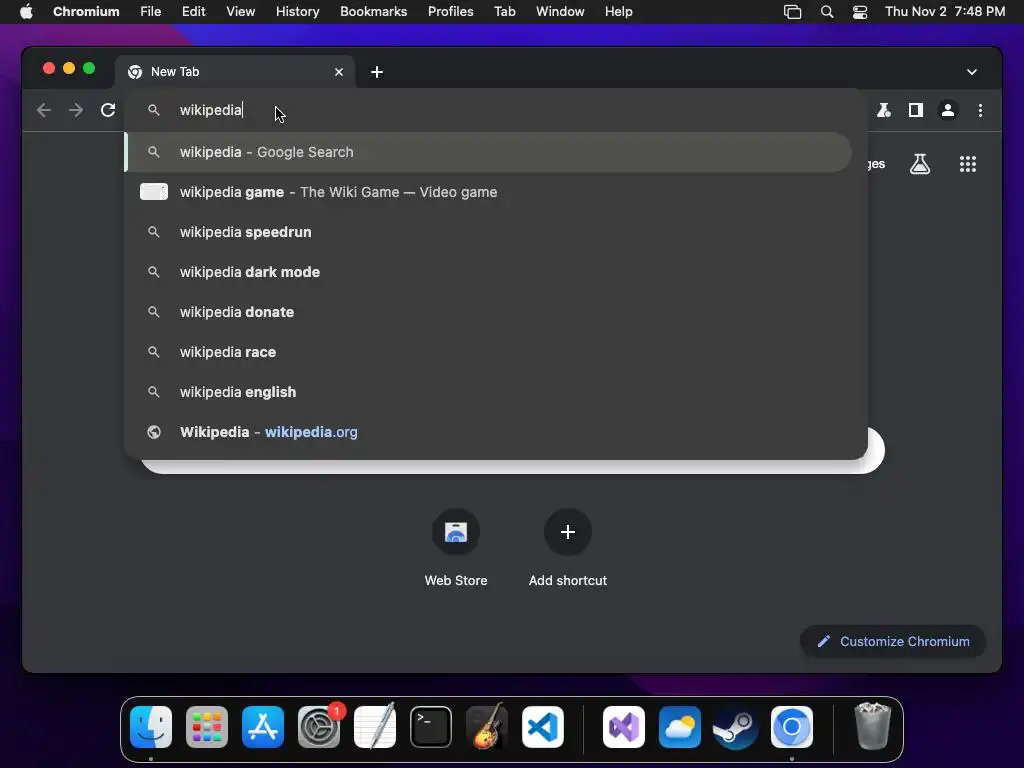
Task: Open the Help menu
Action: [x=618, y=12]
